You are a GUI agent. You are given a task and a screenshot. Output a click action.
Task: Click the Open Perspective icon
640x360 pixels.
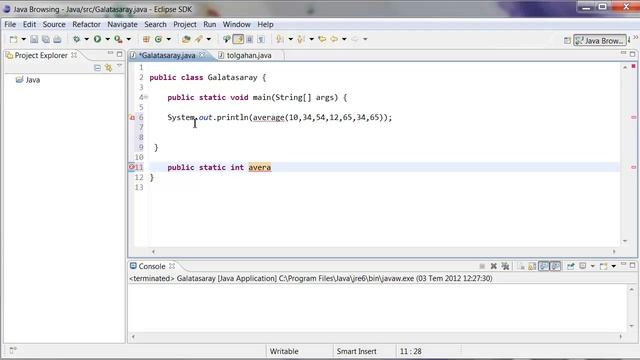(x=567, y=40)
